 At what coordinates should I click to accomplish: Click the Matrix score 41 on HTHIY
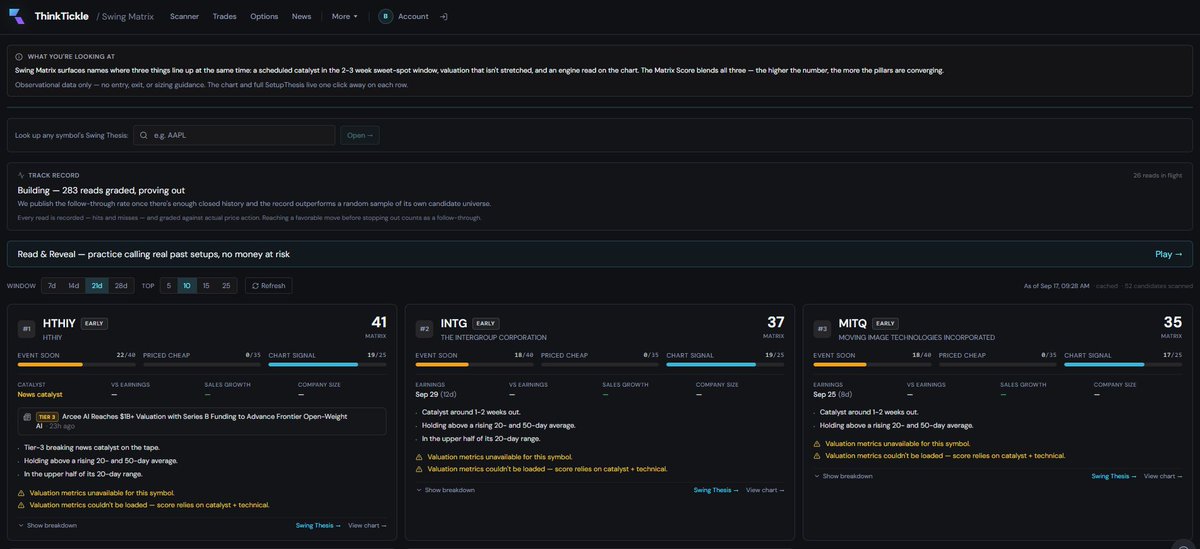click(379, 322)
